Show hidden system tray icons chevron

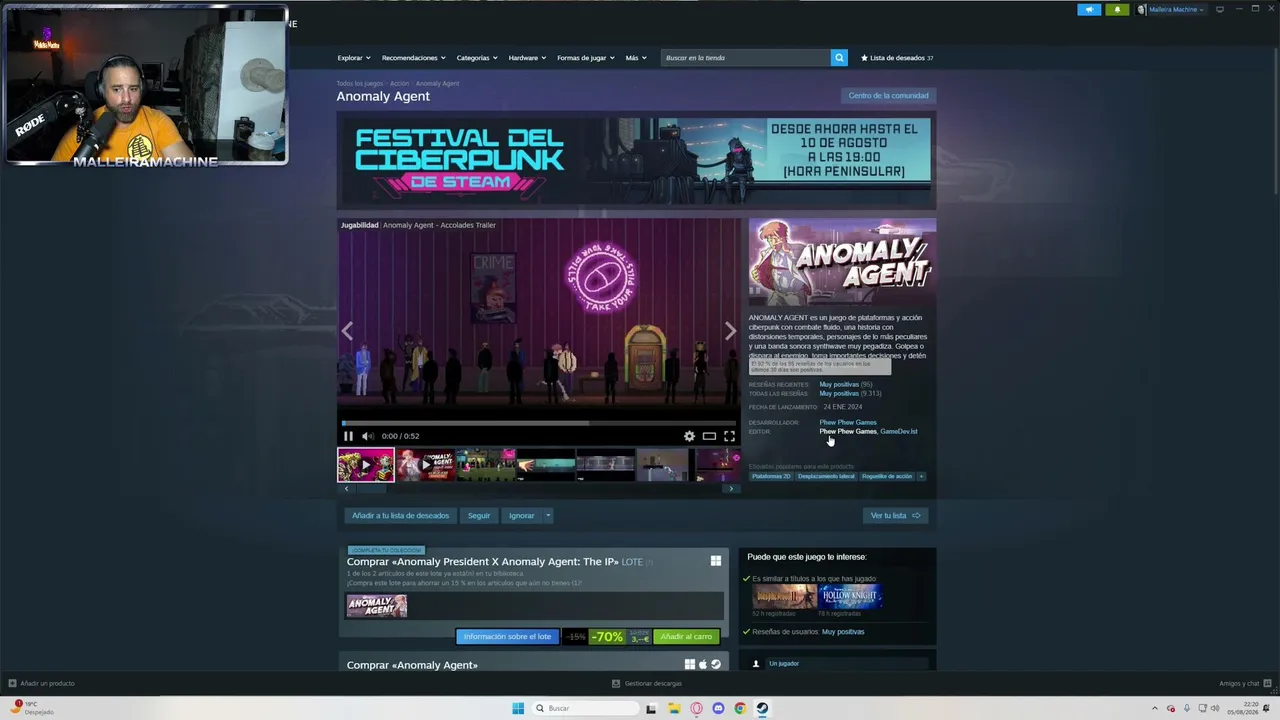tap(1155, 708)
